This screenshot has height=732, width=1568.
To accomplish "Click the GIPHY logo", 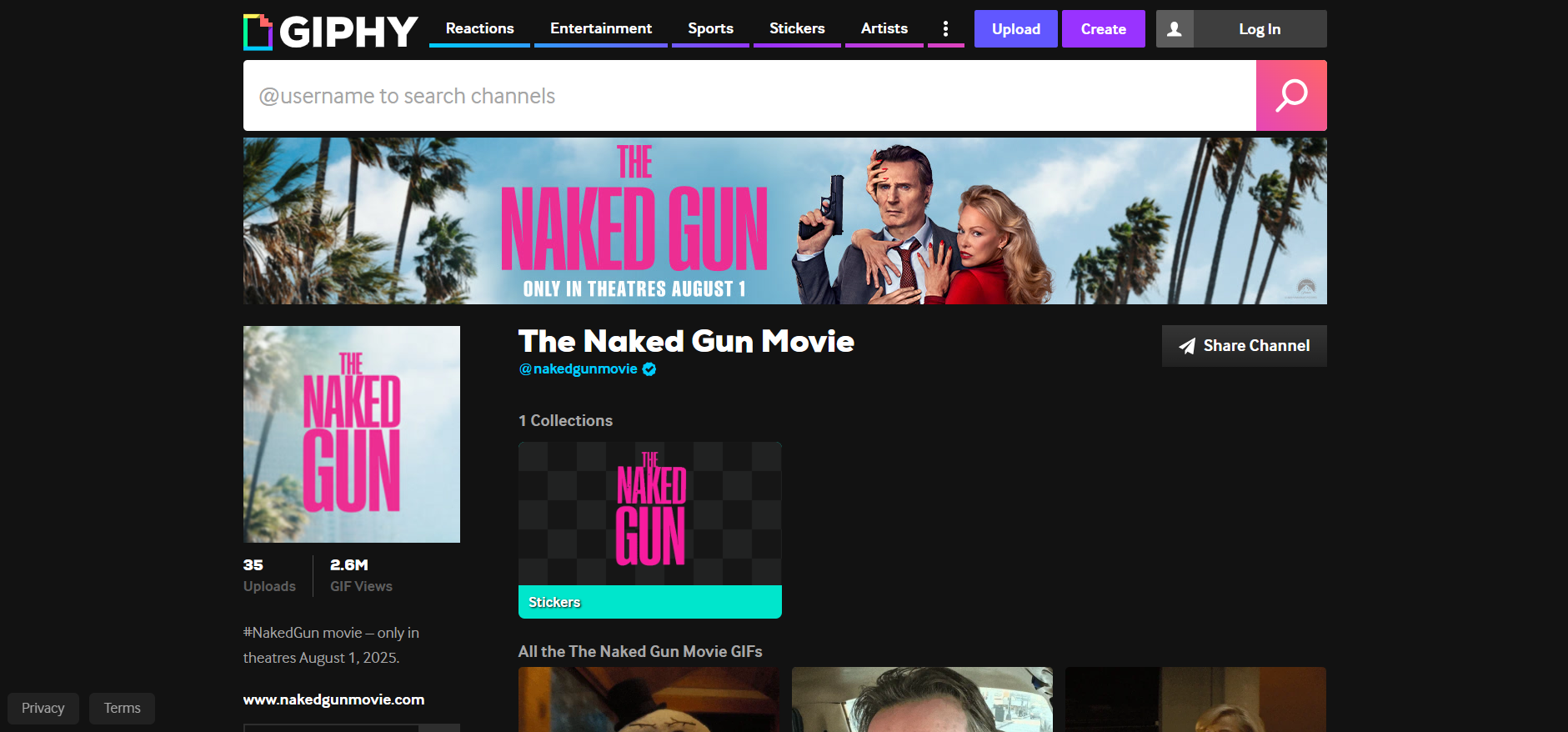I will [330, 32].
